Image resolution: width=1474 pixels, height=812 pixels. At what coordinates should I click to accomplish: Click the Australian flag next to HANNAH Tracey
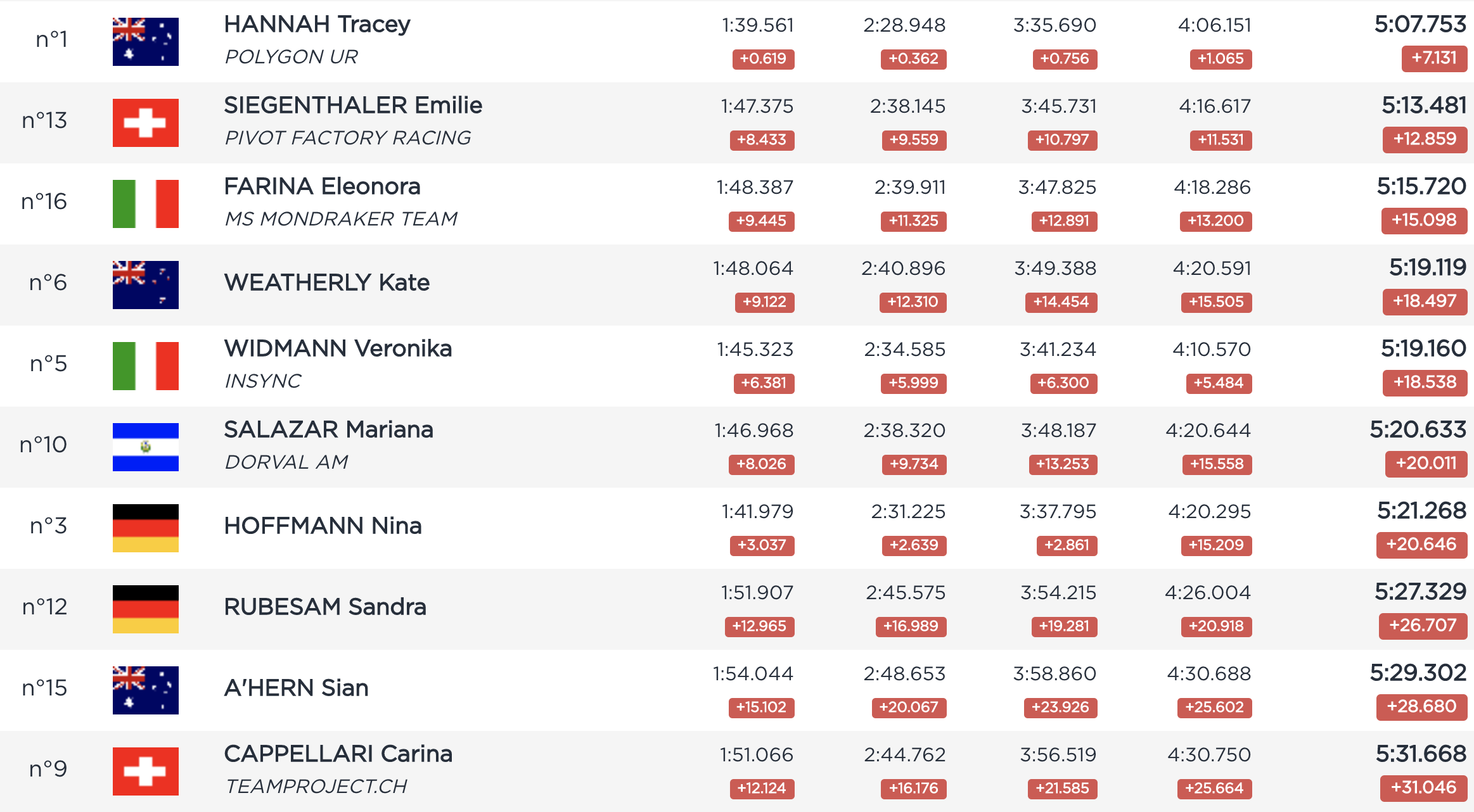[146, 42]
